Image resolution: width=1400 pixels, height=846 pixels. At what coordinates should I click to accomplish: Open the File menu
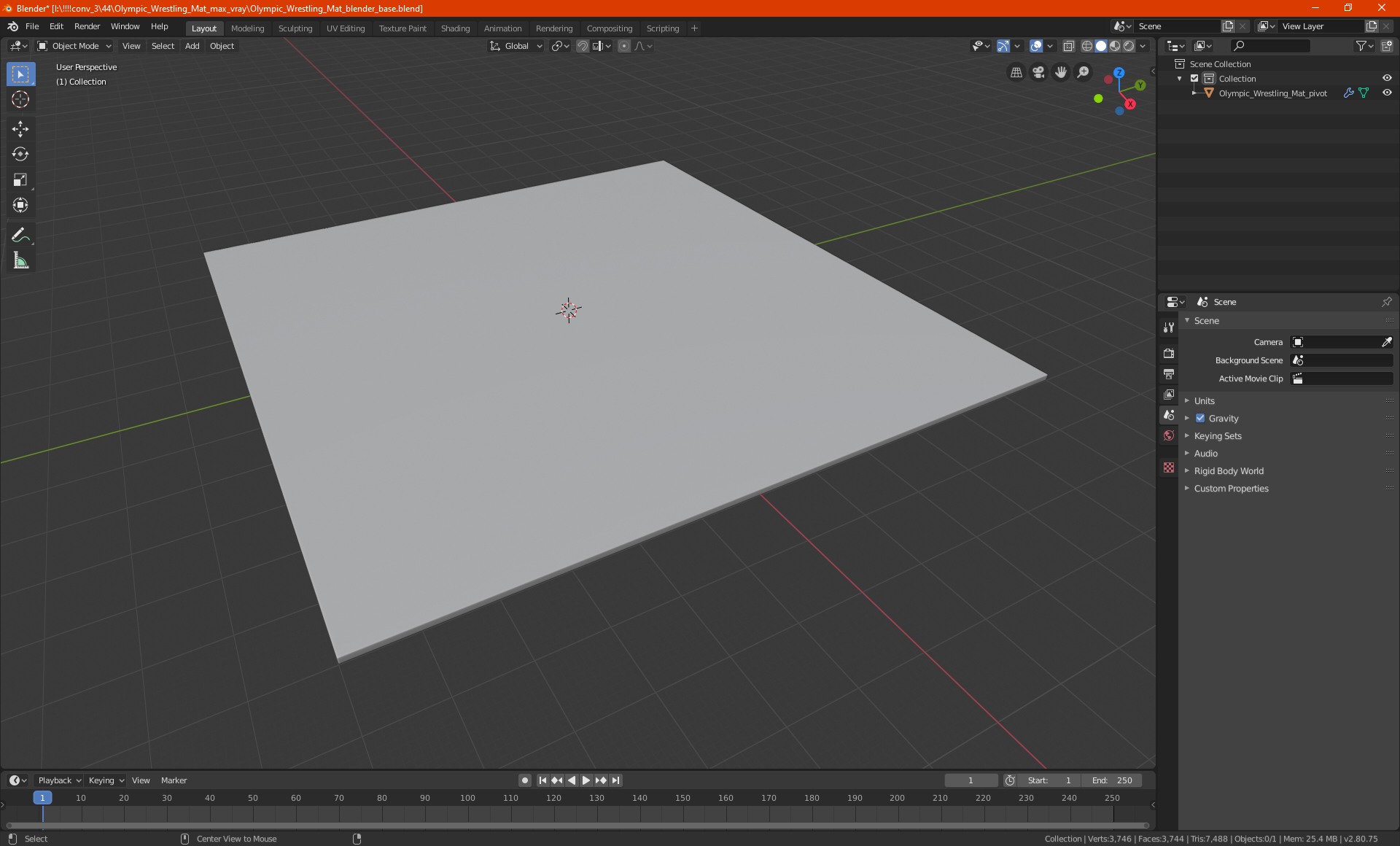[32, 26]
